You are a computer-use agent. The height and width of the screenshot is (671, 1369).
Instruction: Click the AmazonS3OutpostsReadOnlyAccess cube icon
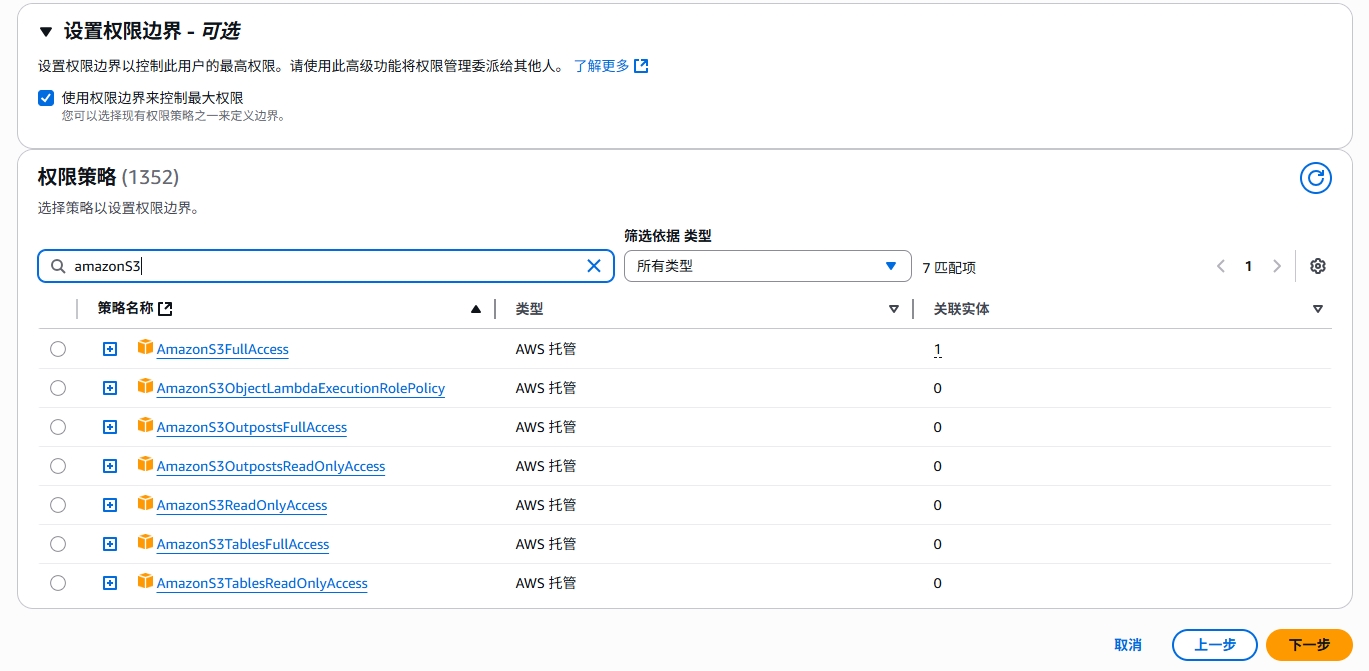click(x=146, y=465)
